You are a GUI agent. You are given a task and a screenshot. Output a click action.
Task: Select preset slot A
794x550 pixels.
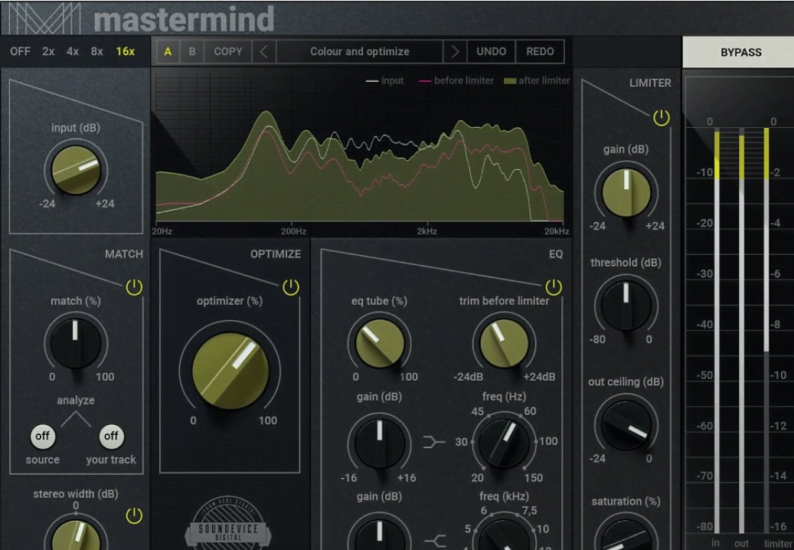click(x=168, y=52)
